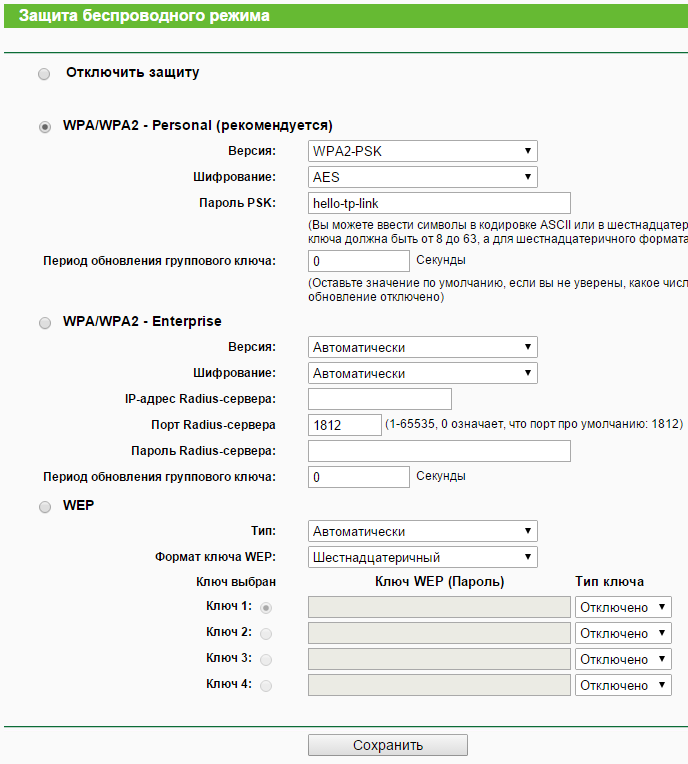Screen dimensions: 688x764
Task: Select the 'Ключ 1' radio button
Action: [266, 607]
